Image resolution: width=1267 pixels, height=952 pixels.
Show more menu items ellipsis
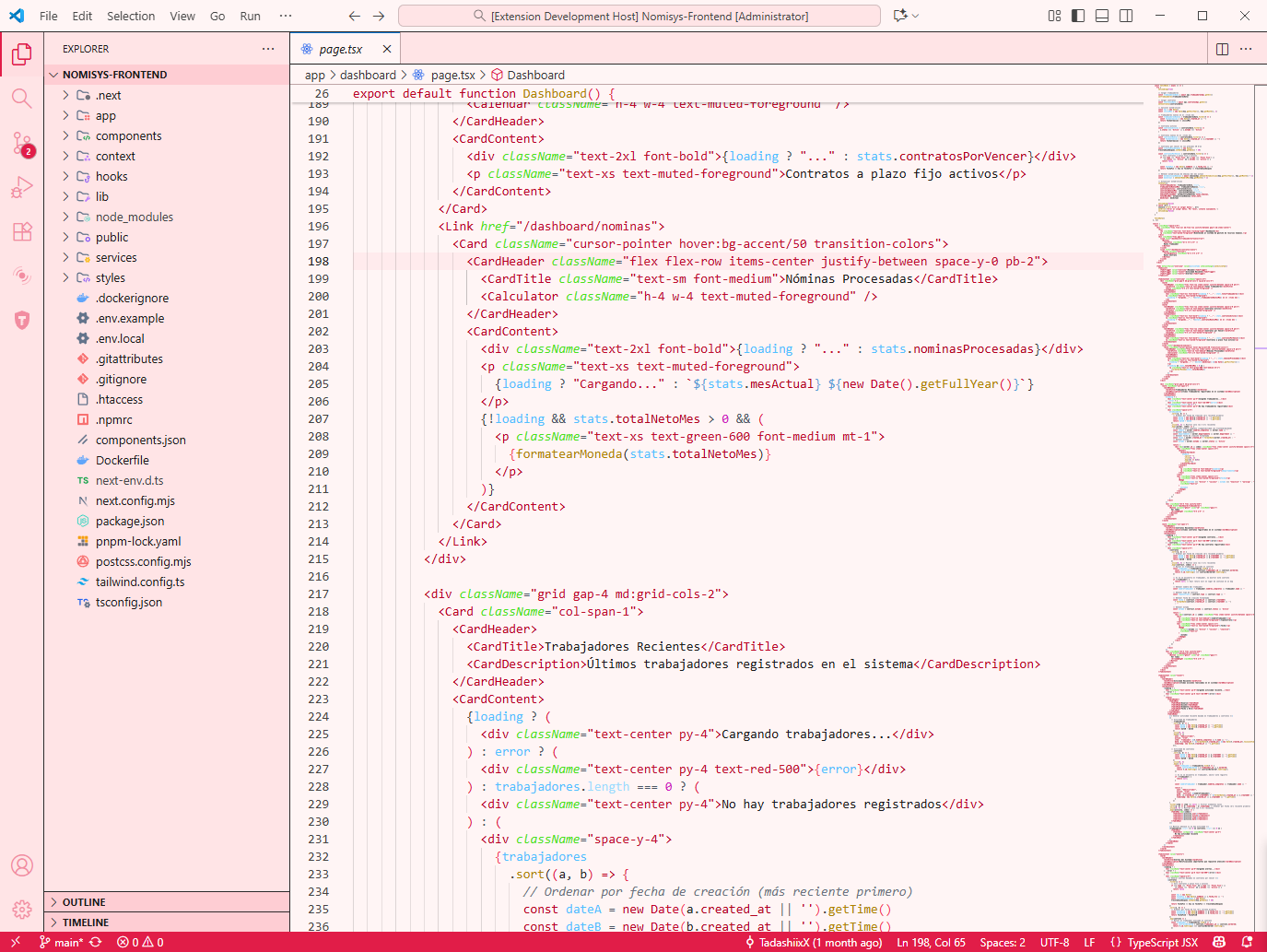click(286, 16)
